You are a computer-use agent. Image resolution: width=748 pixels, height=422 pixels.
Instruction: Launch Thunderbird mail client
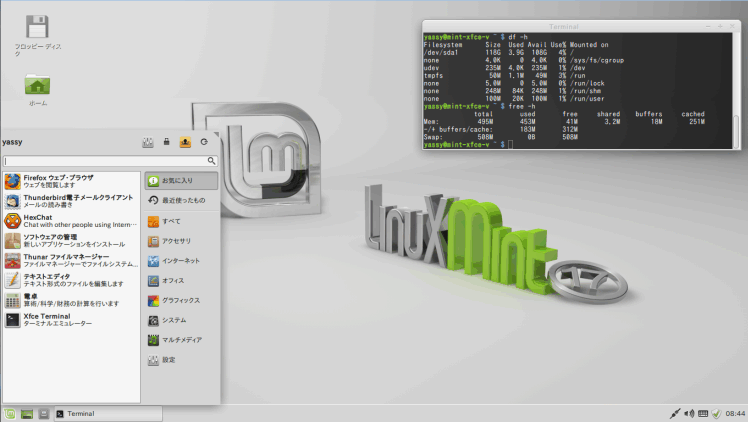click(72, 201)
